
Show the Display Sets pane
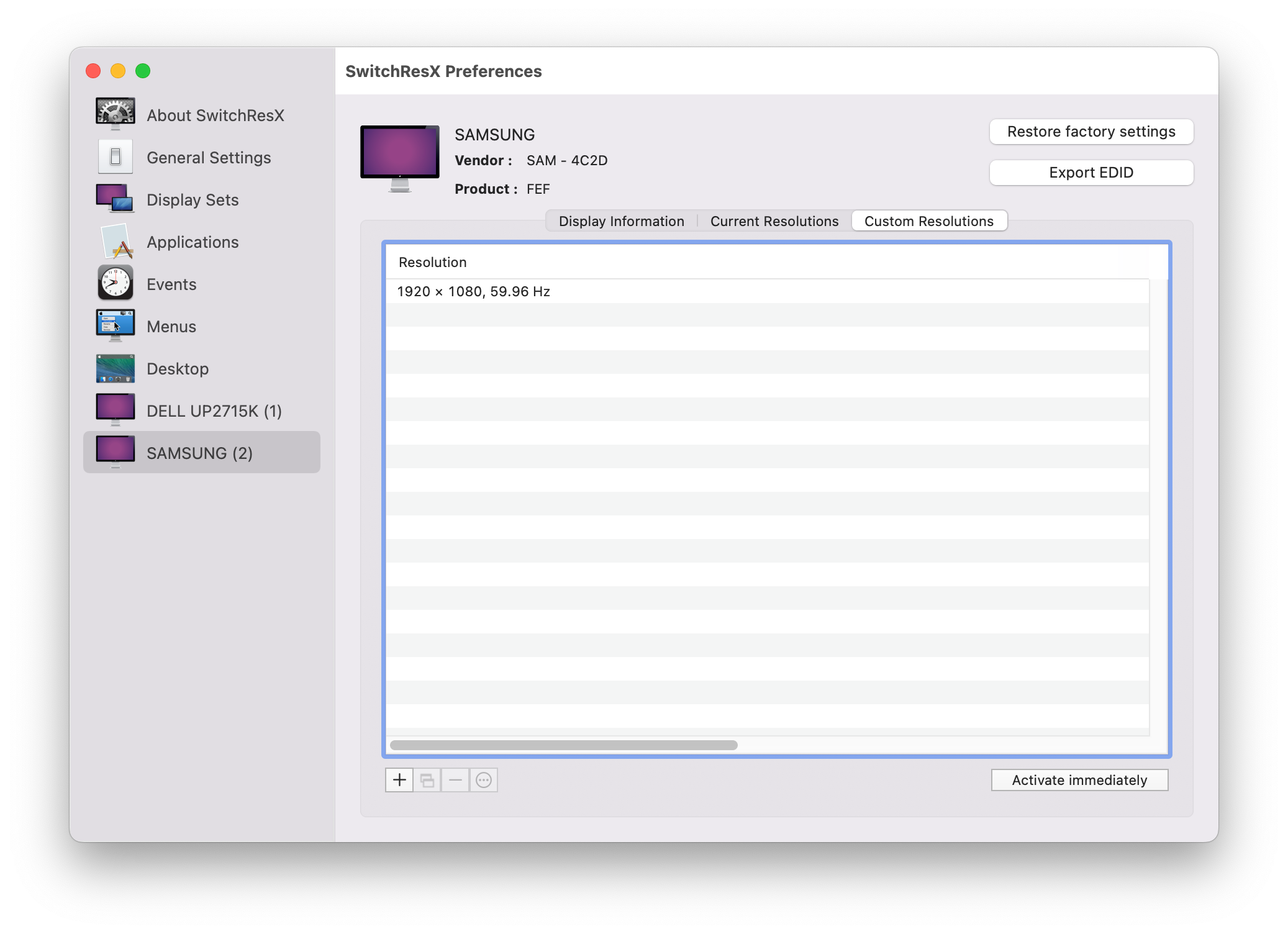pos(193,200)
